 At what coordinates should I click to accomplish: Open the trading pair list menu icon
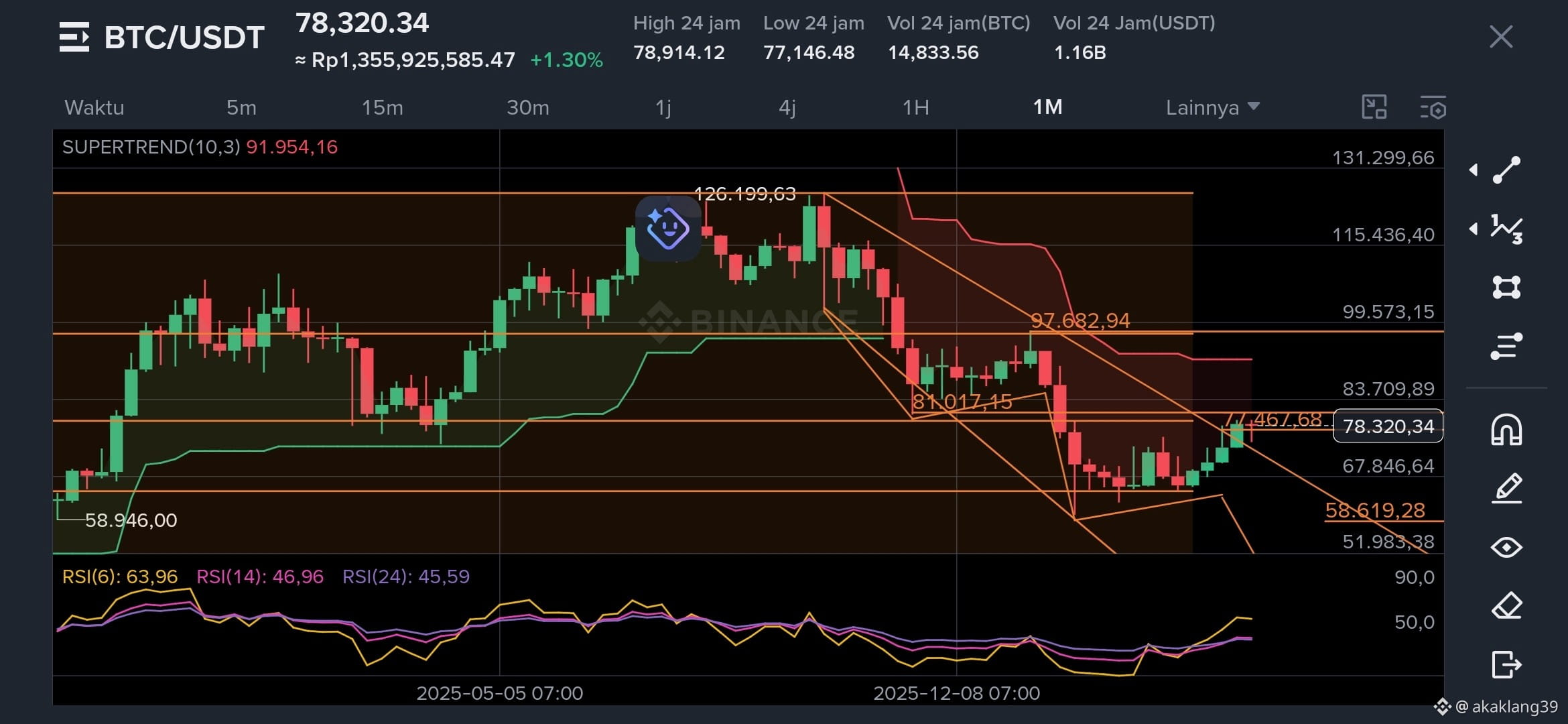click(74, 37)
